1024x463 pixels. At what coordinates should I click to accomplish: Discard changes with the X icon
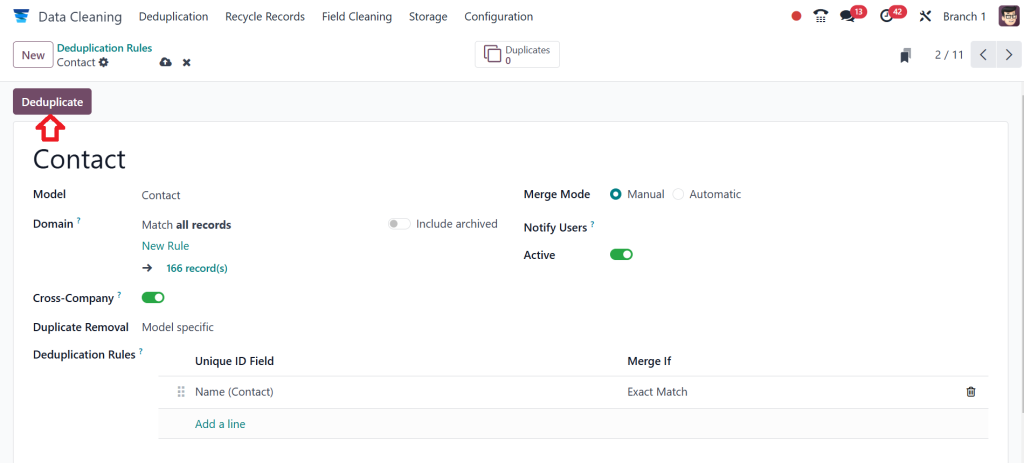pyautogui.click(x=186, y=63)
